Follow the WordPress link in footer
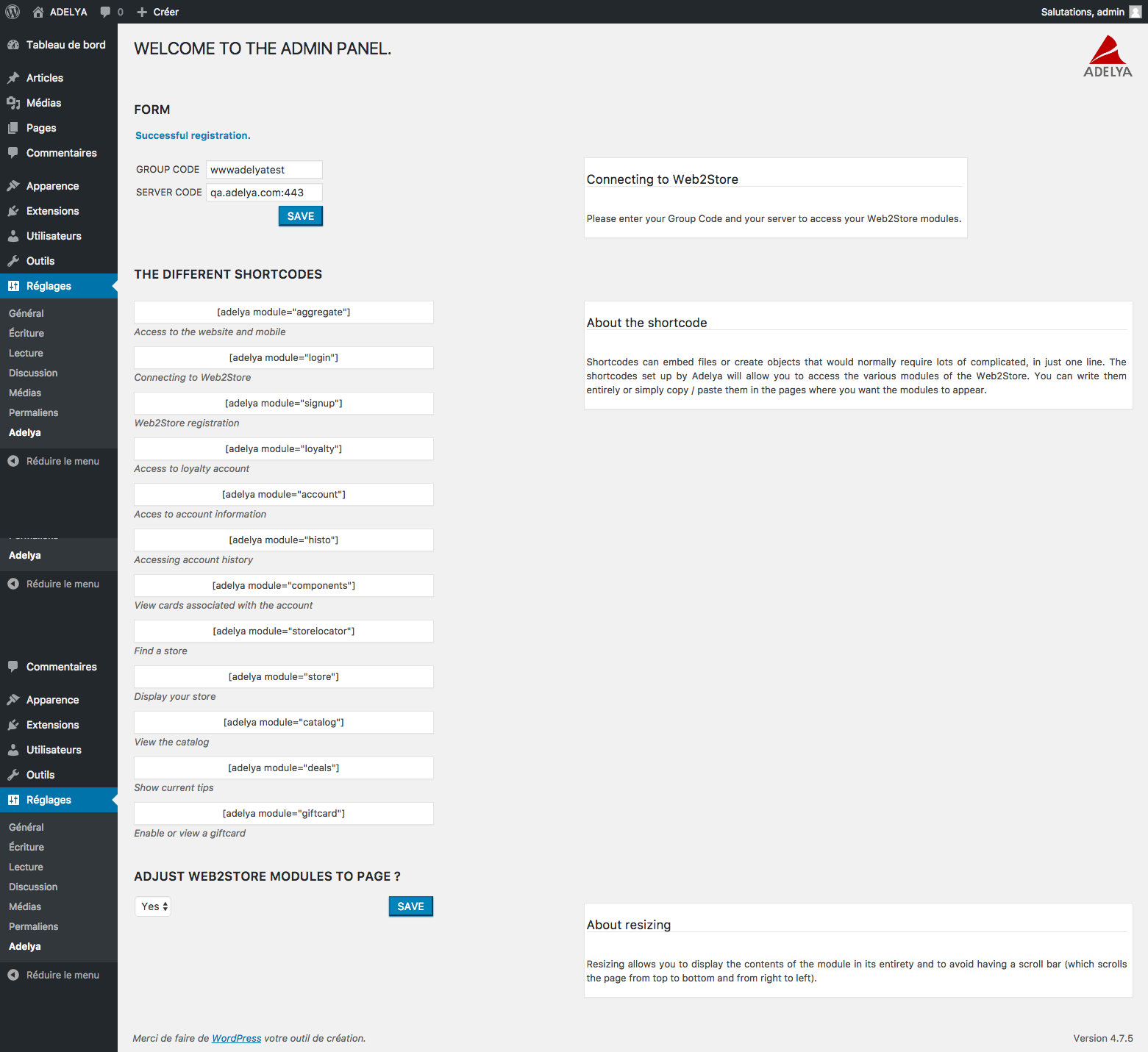 click(237, 1038)
